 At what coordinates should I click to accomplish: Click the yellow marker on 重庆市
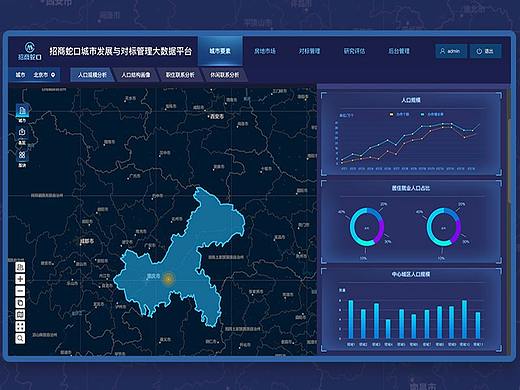pyautogui.click(x=169, y=279)
